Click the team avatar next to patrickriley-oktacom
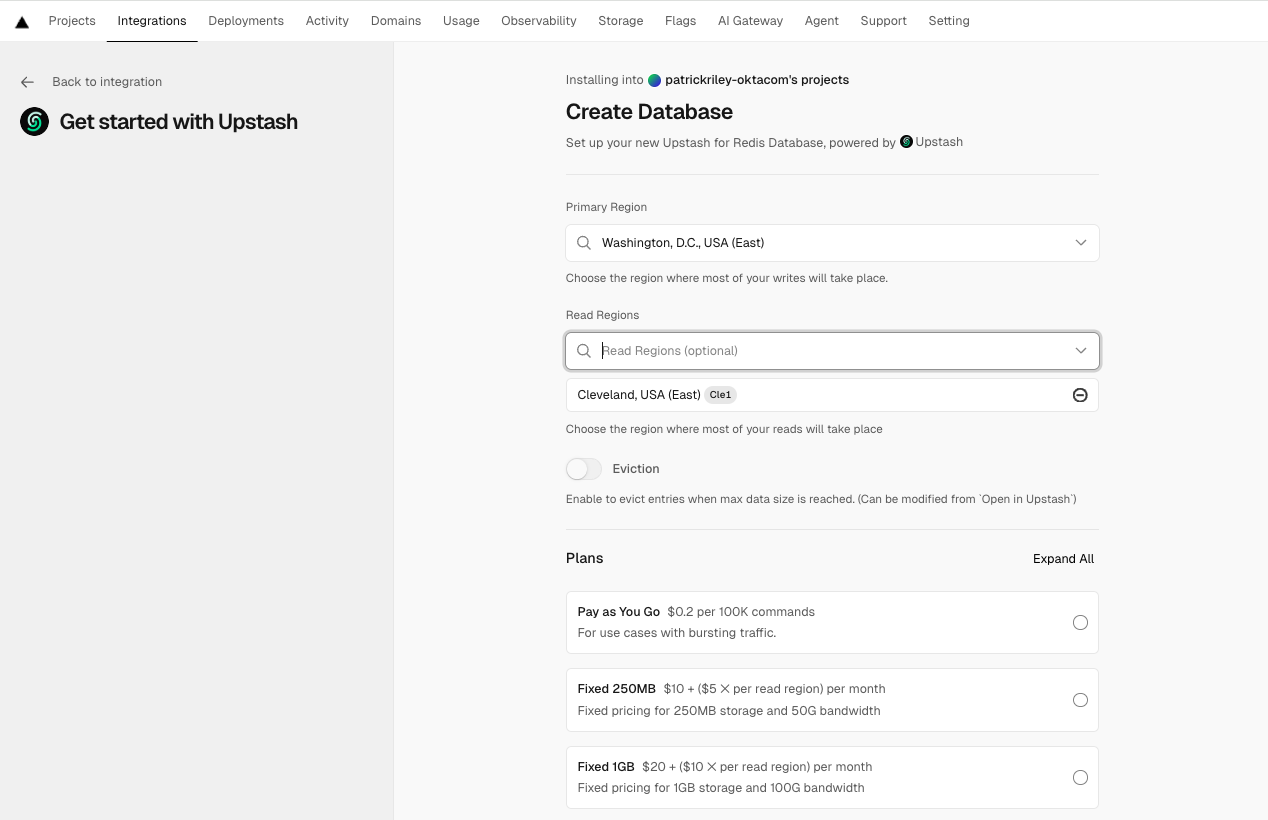The width and height of the screenshot is (1268, 820). (654, 80)
